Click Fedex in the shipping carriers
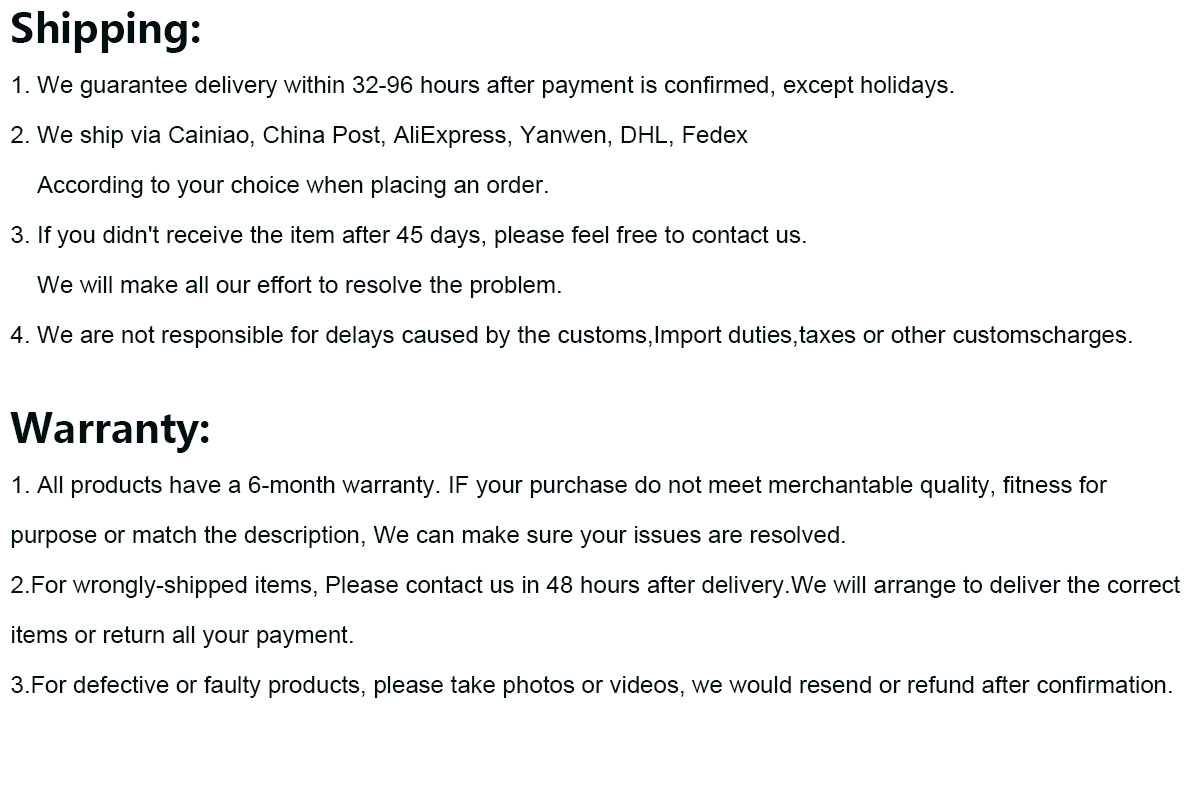 coord(715,136)
